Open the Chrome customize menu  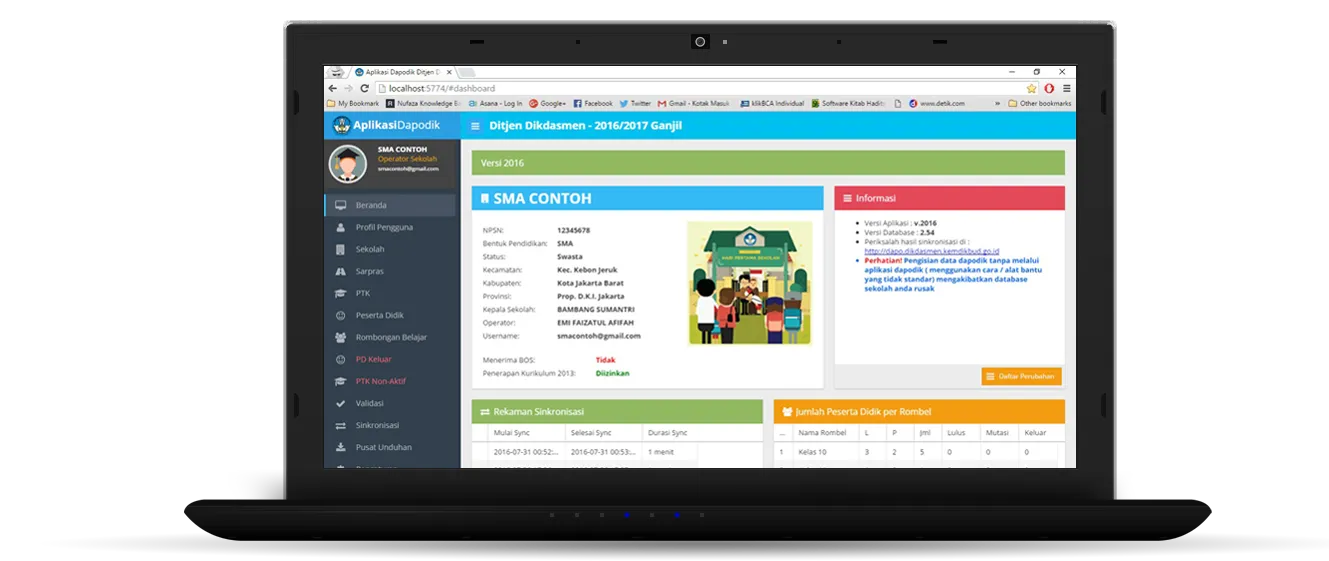pos(1066,88)
